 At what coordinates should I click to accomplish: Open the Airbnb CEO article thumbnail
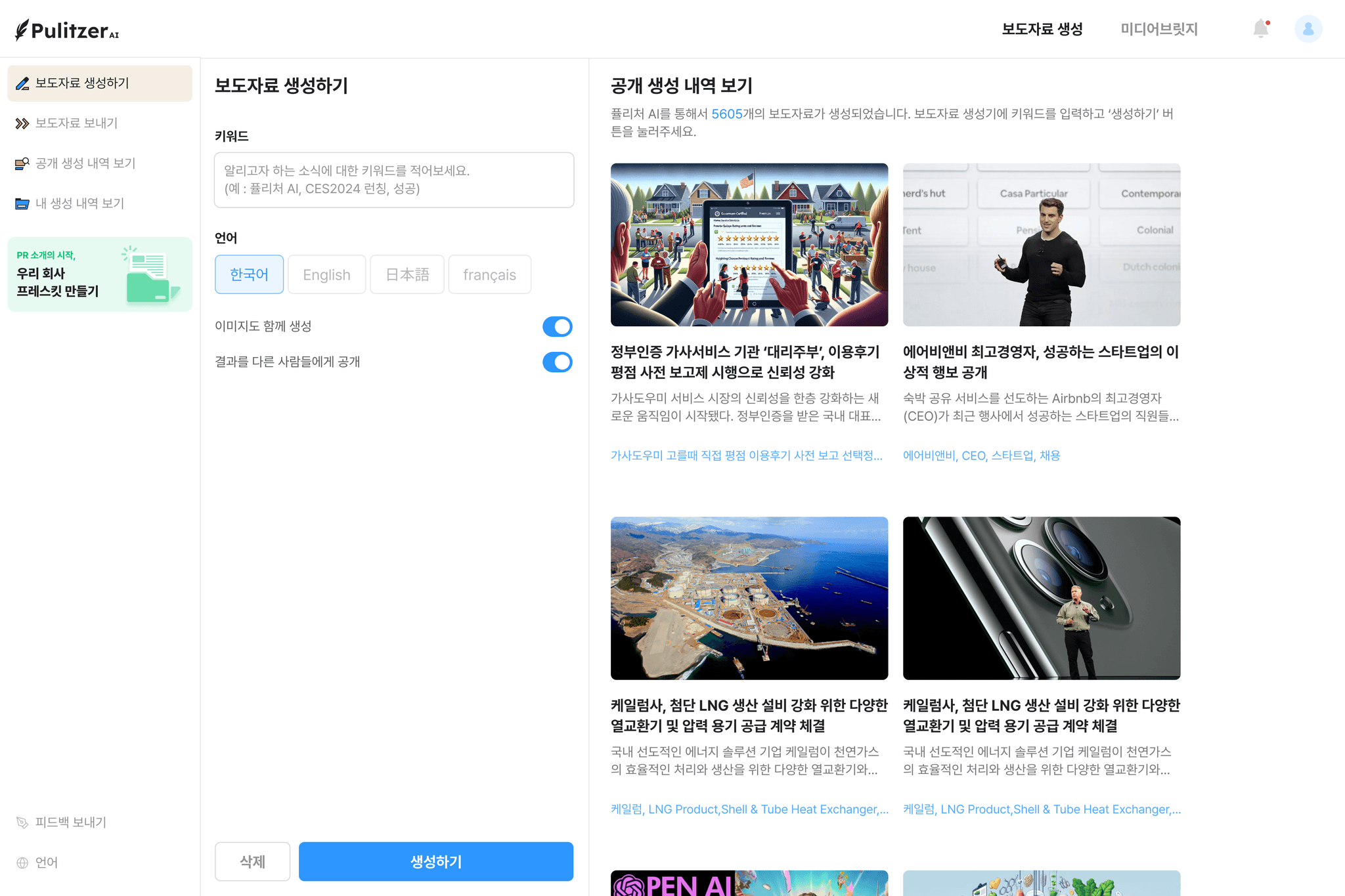point(1041,245)
